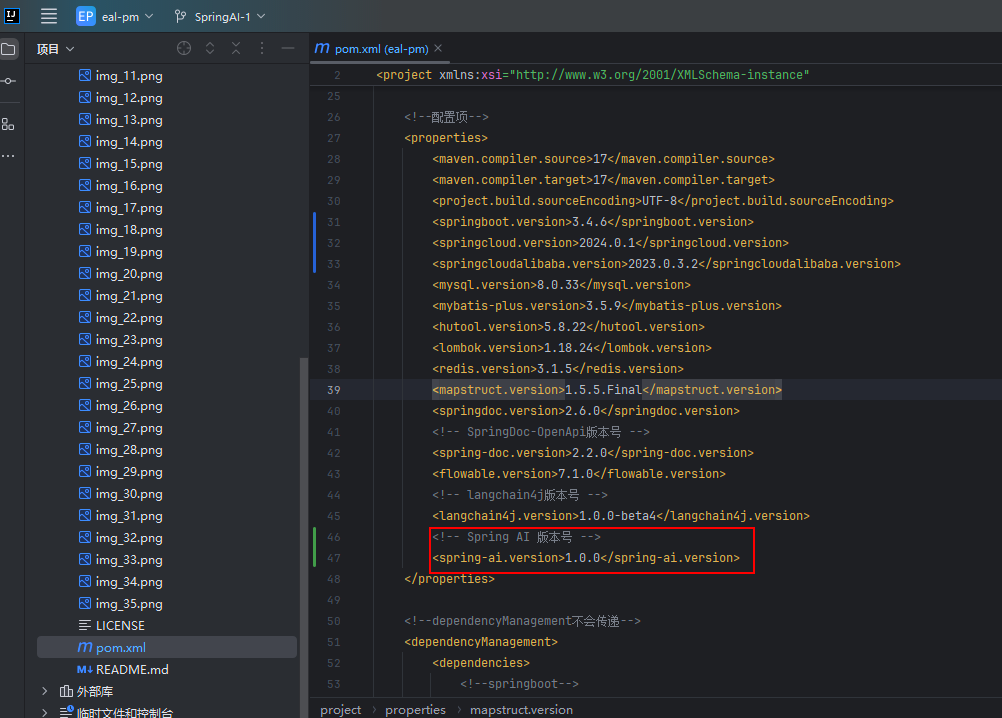This screenshot has width=1002, height=718.
Task: Select img_20.png in the project tree
Action: click(x=129, y=274)
